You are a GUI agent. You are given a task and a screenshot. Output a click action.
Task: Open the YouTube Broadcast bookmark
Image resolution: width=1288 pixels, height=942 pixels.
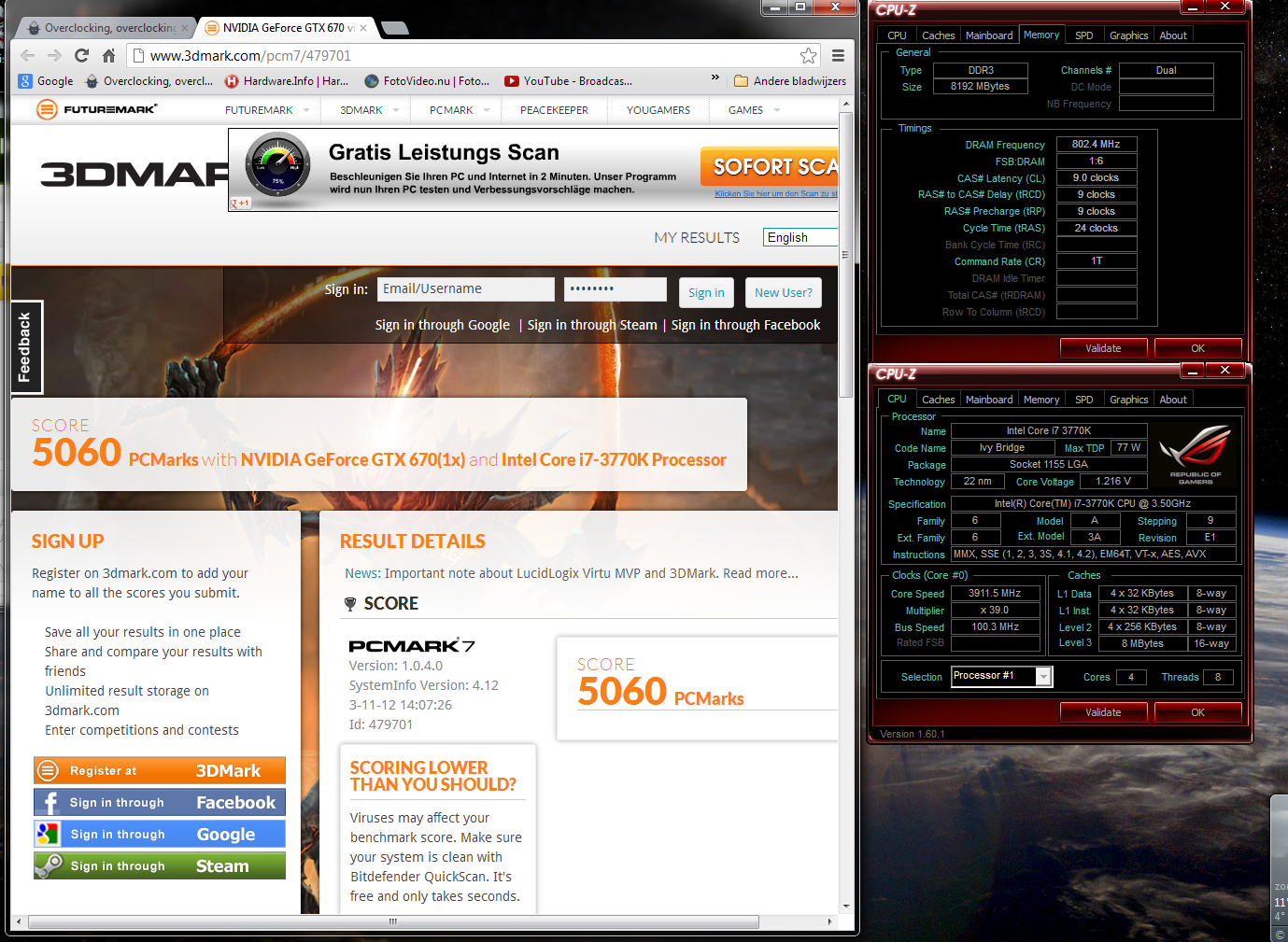569,81
